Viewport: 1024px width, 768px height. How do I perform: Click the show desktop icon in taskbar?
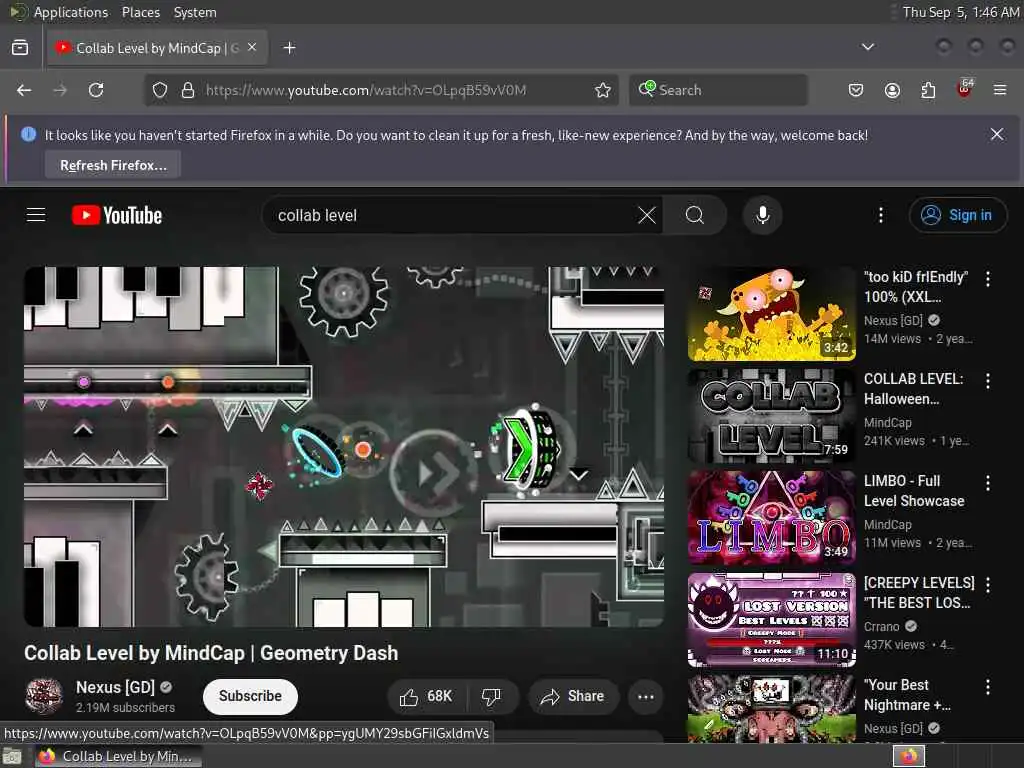(12, 756)
